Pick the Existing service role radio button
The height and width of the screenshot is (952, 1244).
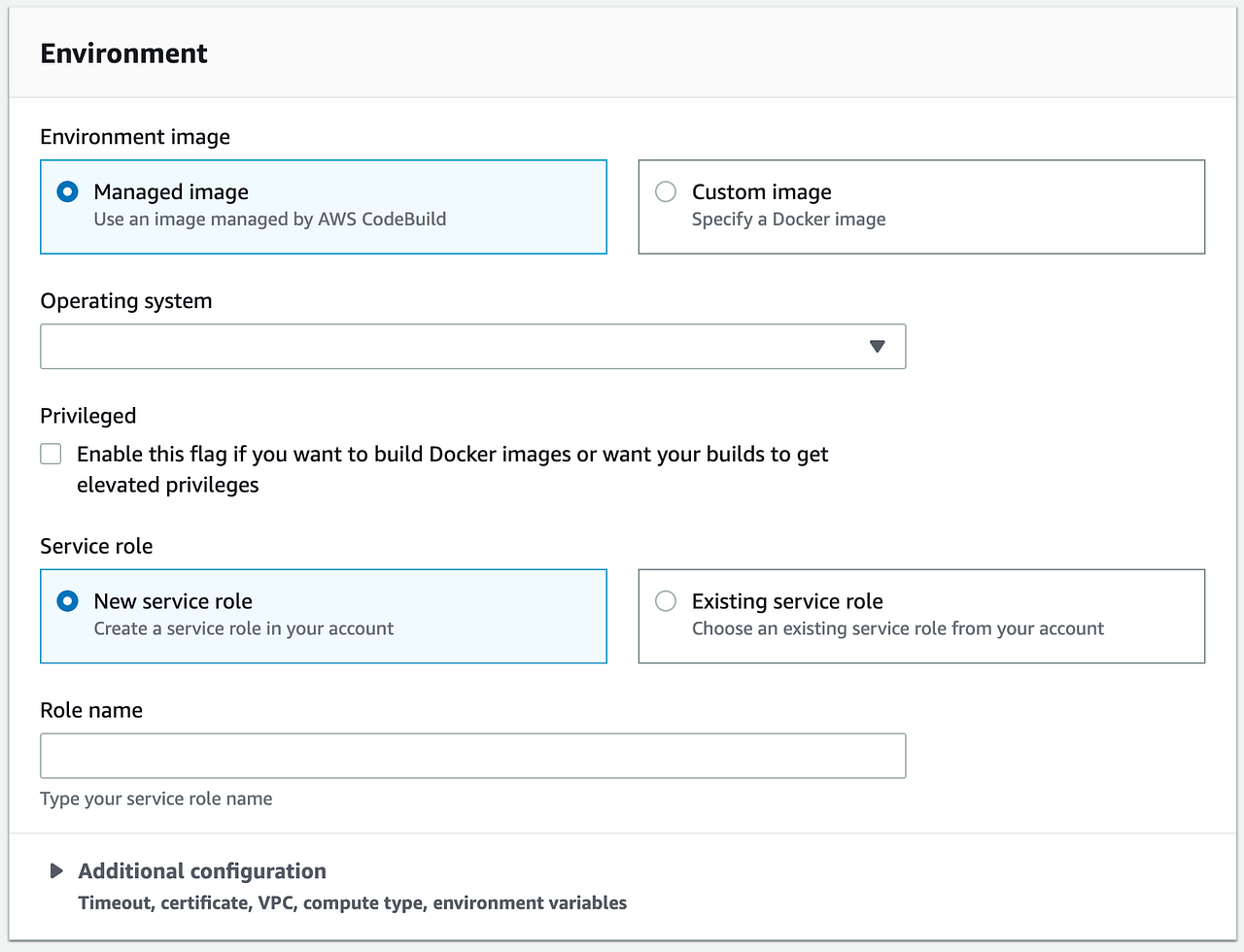point(666,601)
